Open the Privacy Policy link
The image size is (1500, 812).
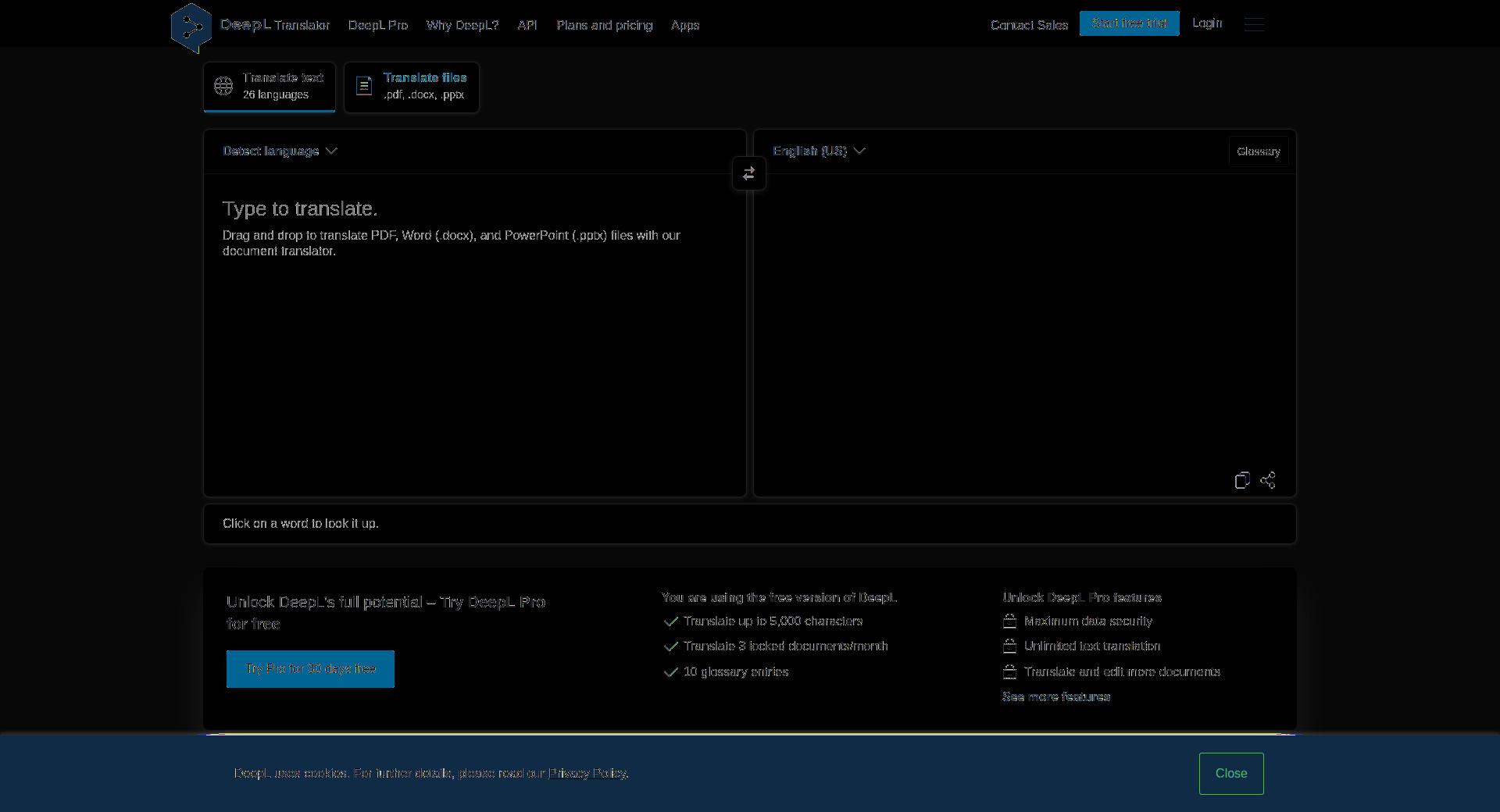pos(587,774)
